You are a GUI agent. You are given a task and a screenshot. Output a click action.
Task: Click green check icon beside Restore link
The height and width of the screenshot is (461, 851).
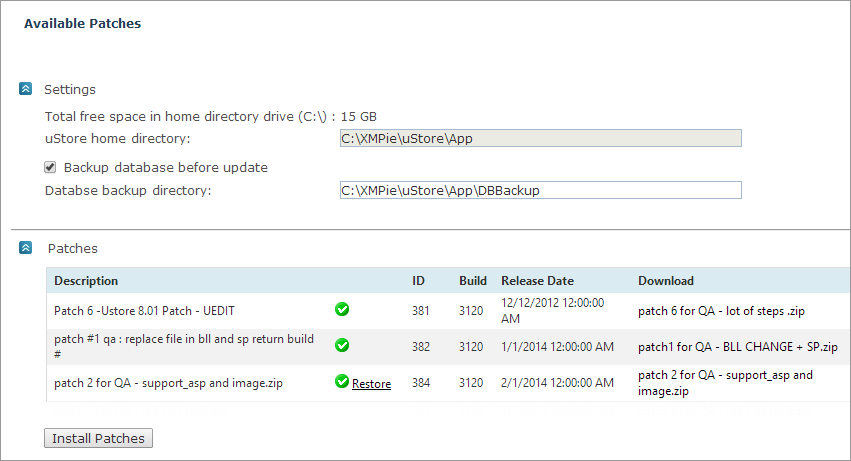[x=342, y=382]
